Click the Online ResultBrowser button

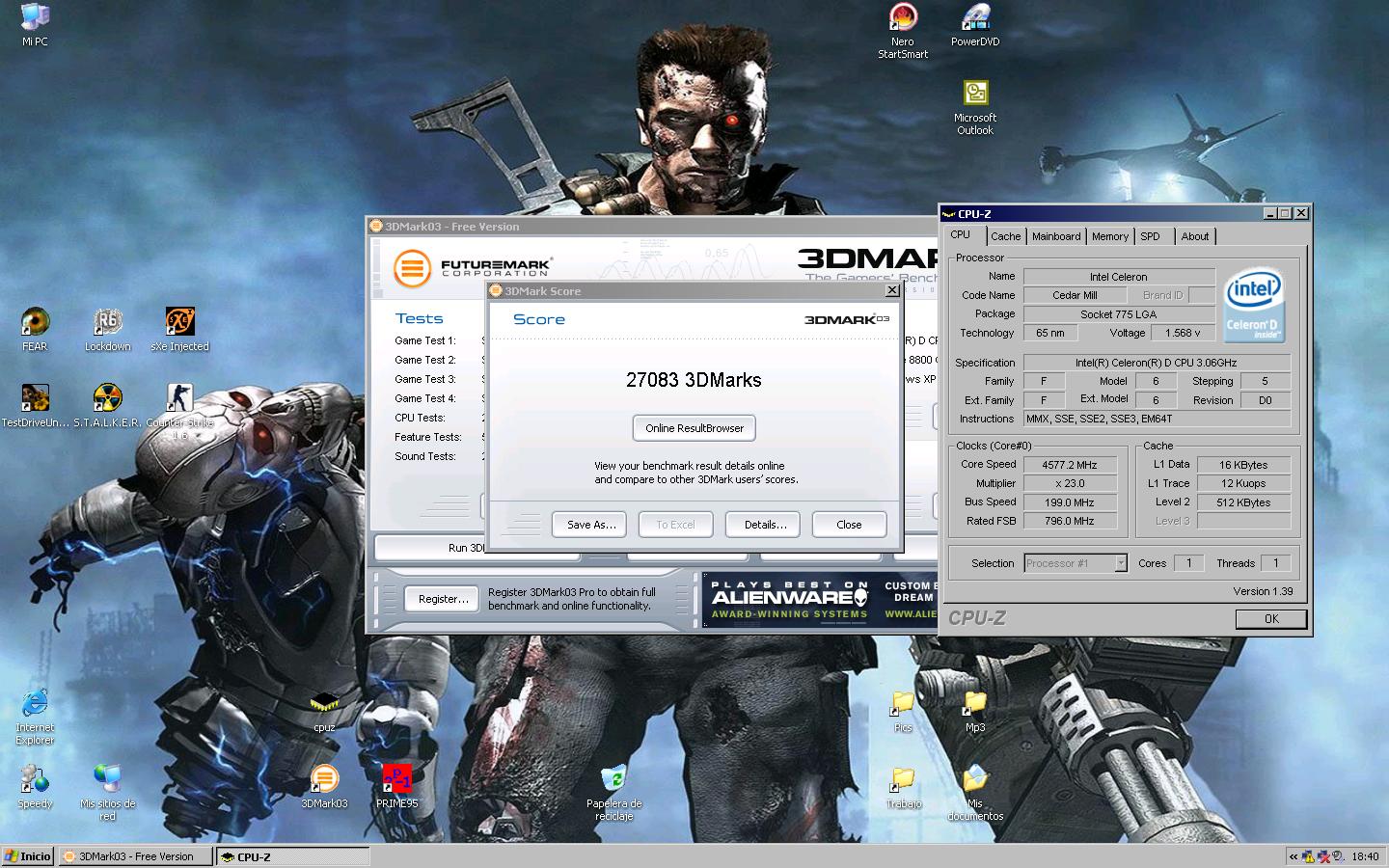(694, 428)
